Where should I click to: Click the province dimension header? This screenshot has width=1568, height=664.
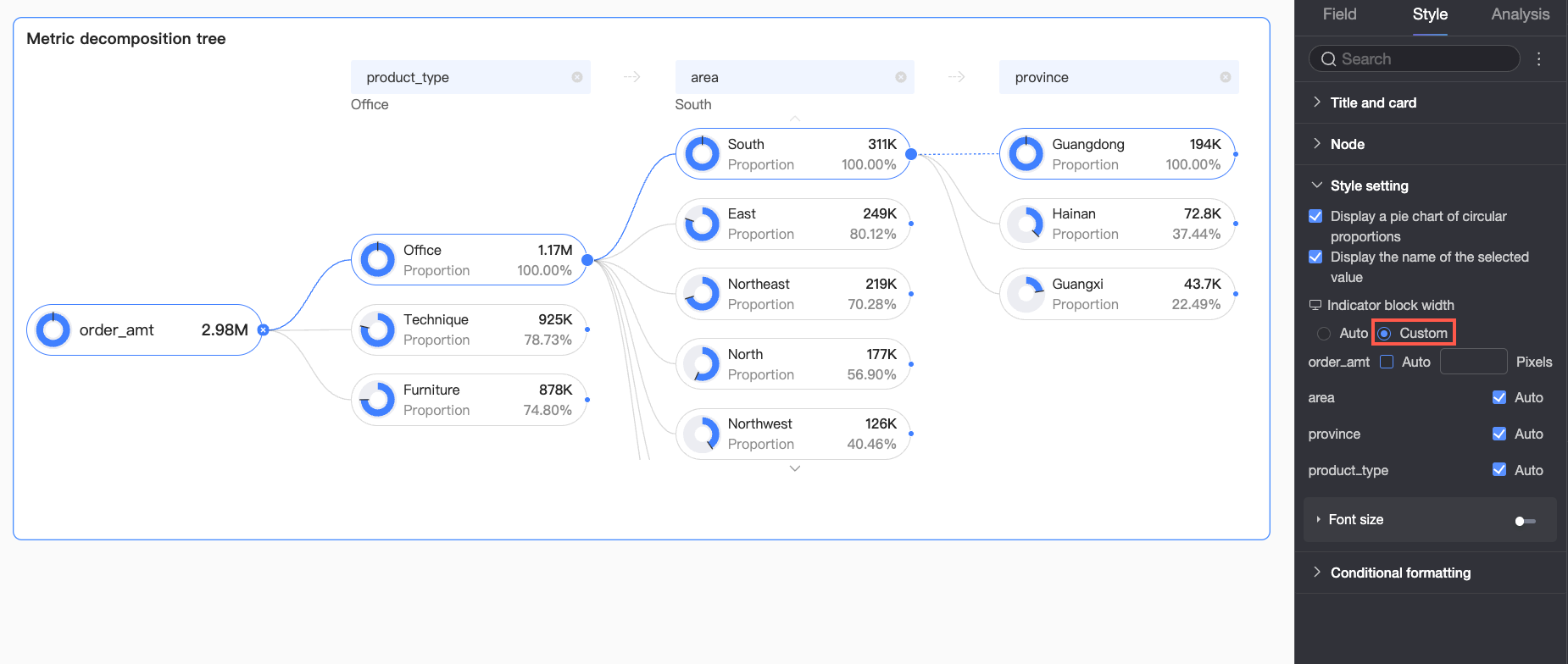click(x=1119, y=77)
